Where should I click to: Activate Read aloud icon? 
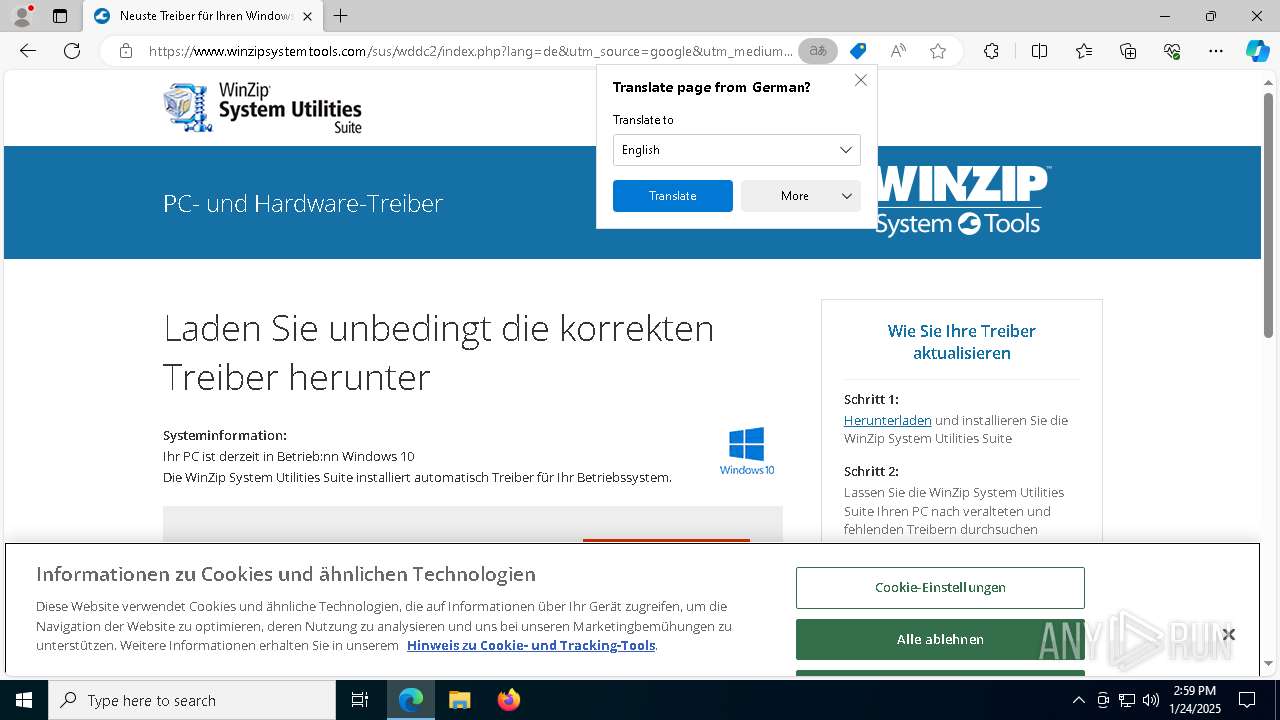(898, 51)
